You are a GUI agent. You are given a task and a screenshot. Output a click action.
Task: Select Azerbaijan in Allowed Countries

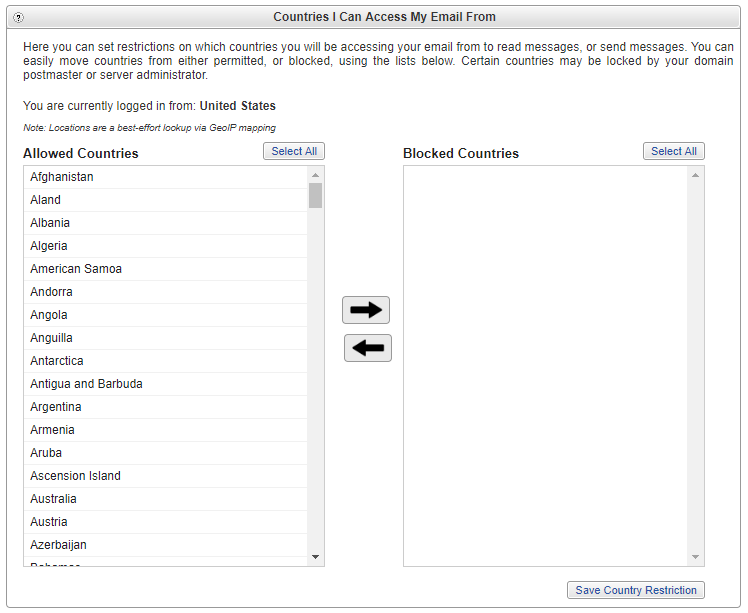[x=166, y=545]
